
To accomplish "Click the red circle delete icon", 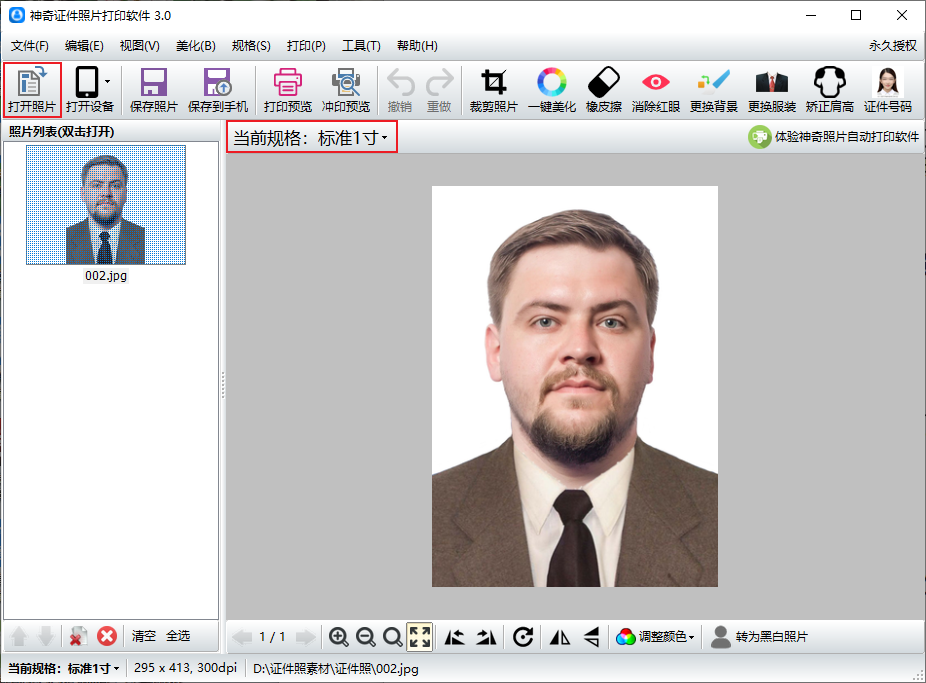I will [x=107, y=636].
